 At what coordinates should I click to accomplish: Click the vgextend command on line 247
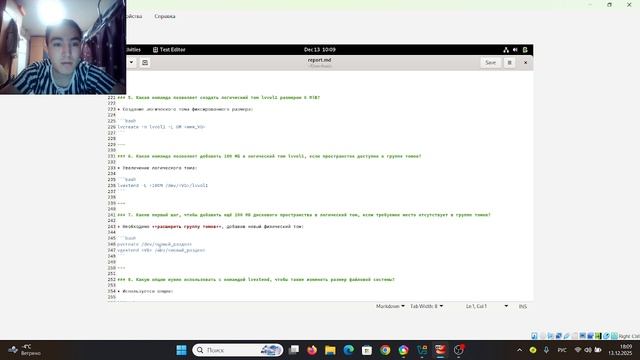click(x=161, y=250)
